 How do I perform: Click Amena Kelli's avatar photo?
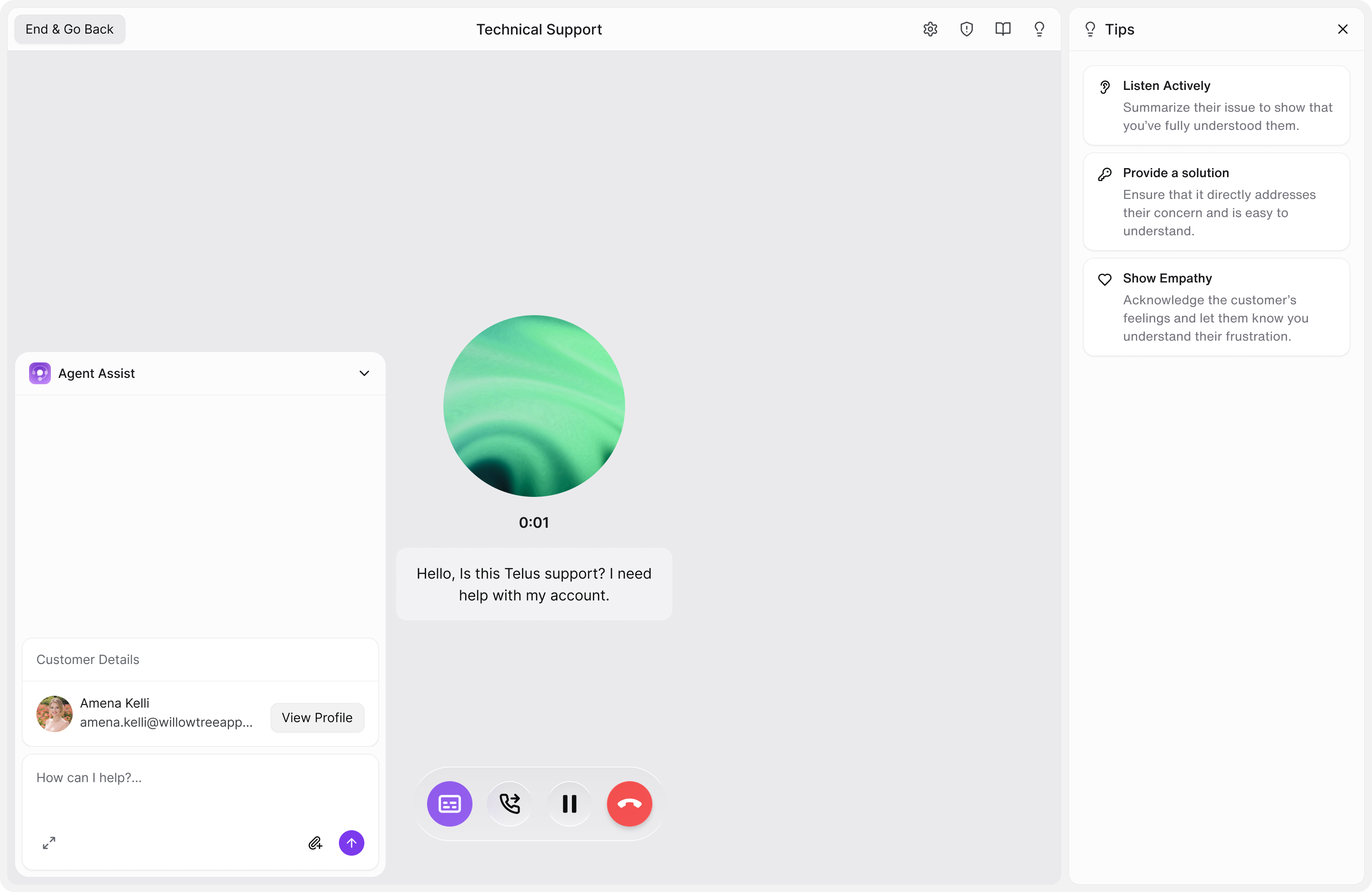pos(54,714)
